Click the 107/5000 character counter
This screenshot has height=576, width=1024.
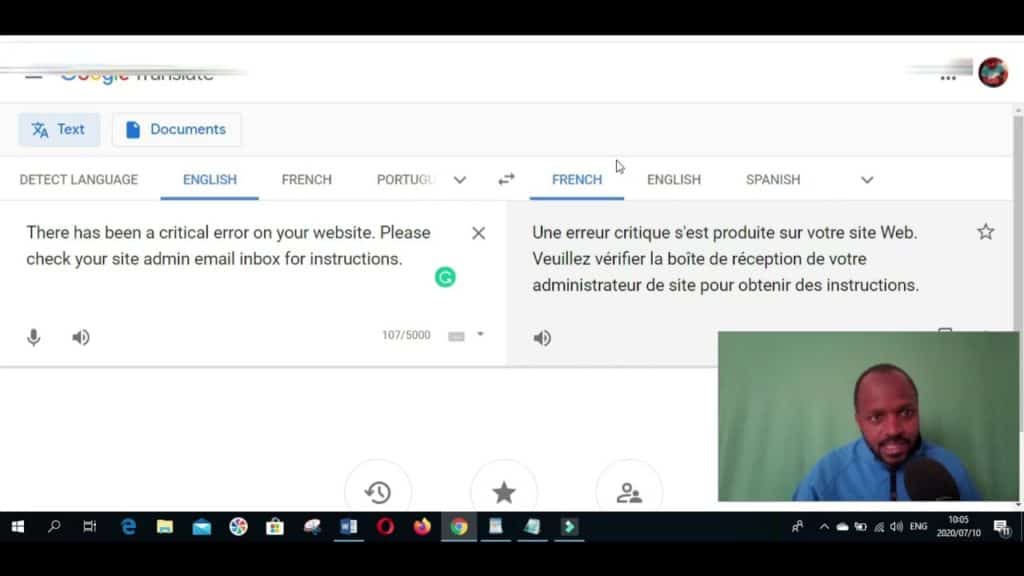coord(406,335)
